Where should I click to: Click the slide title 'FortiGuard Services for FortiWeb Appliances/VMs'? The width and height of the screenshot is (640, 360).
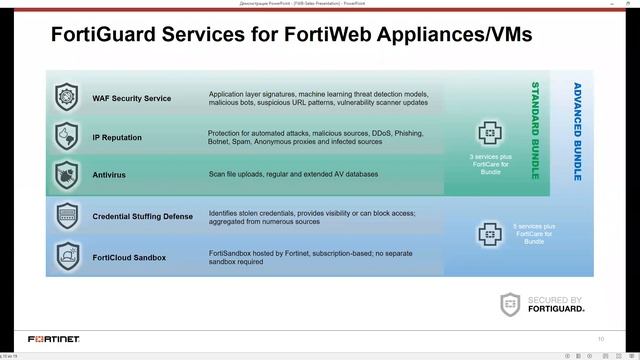click(291, 34)
